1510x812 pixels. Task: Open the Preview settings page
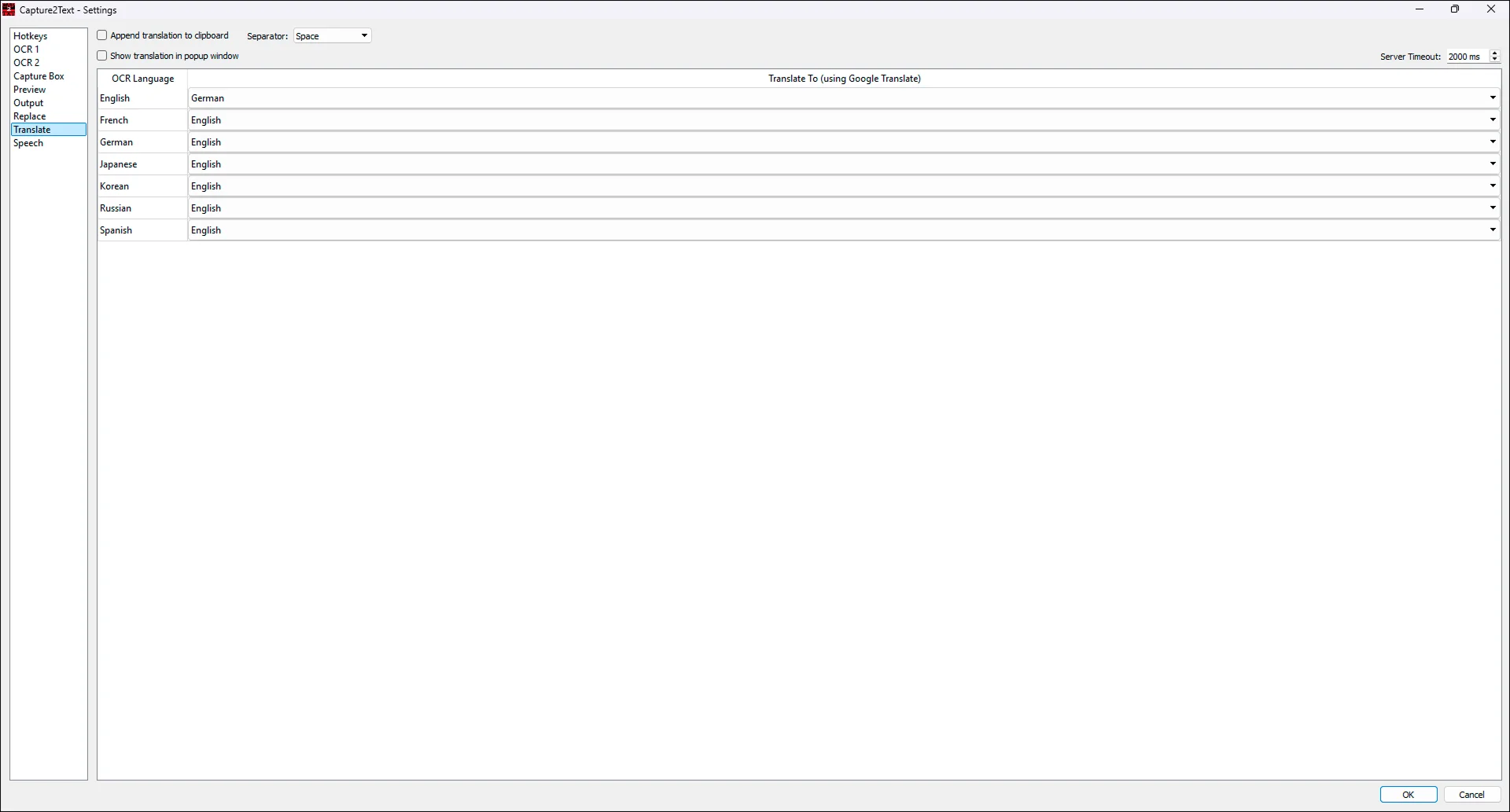click(49, 90)
